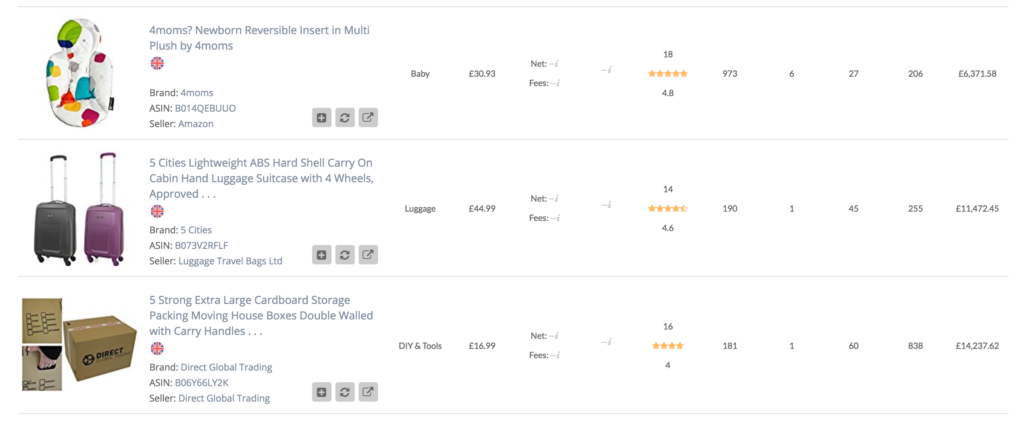
Task: Click the Net info icon in the 4moms row
Action: point(556,64)
